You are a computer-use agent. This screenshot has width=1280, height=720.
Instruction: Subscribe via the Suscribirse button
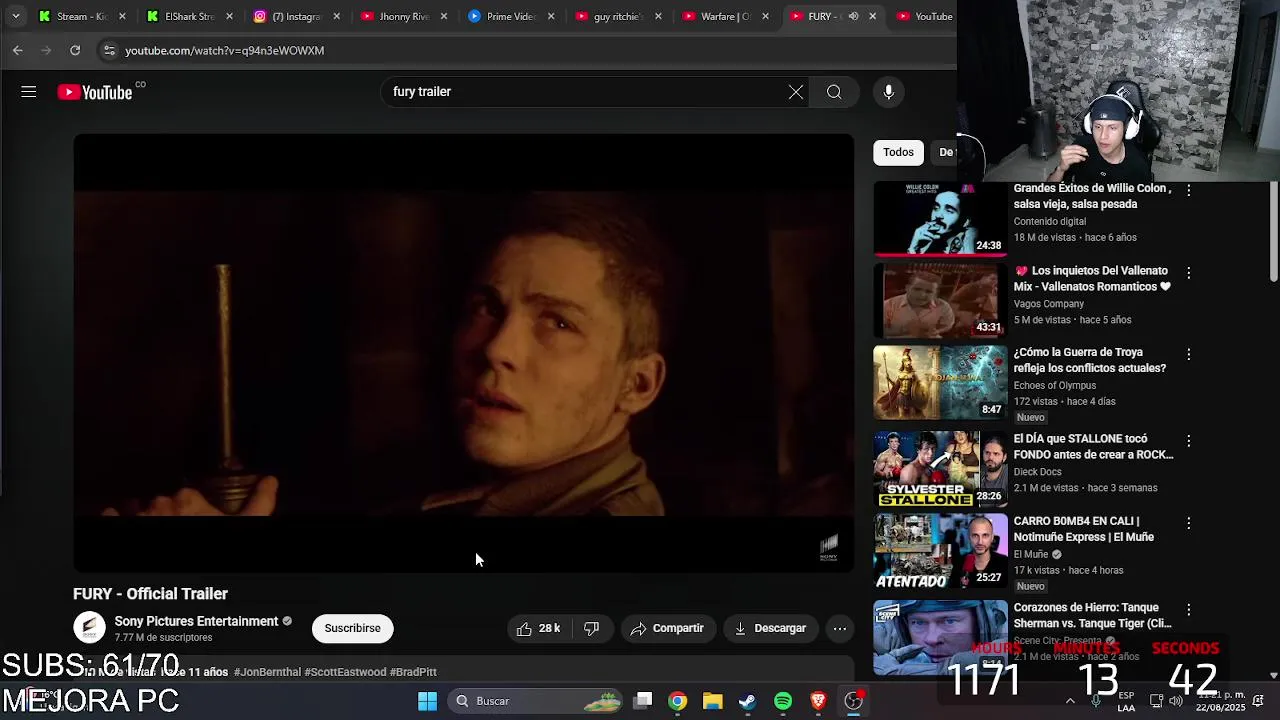click(x=352, y=628)
